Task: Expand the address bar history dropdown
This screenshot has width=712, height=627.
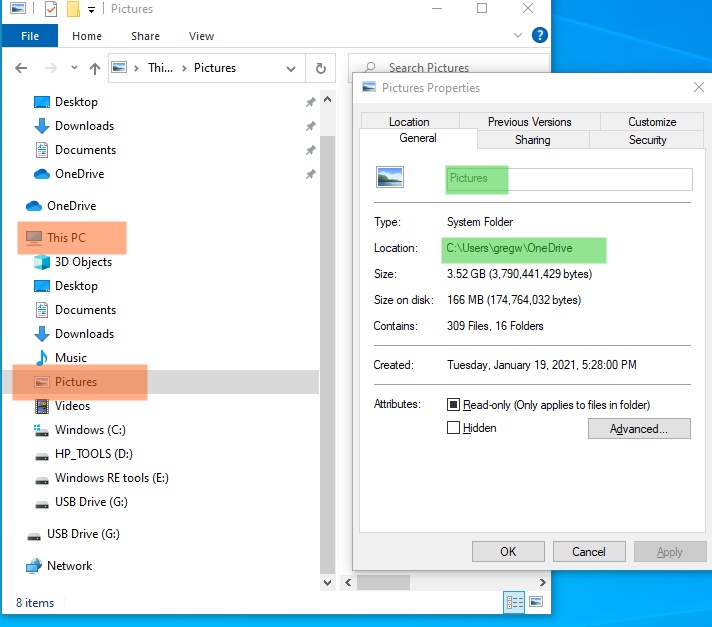Action: (291, 69)
